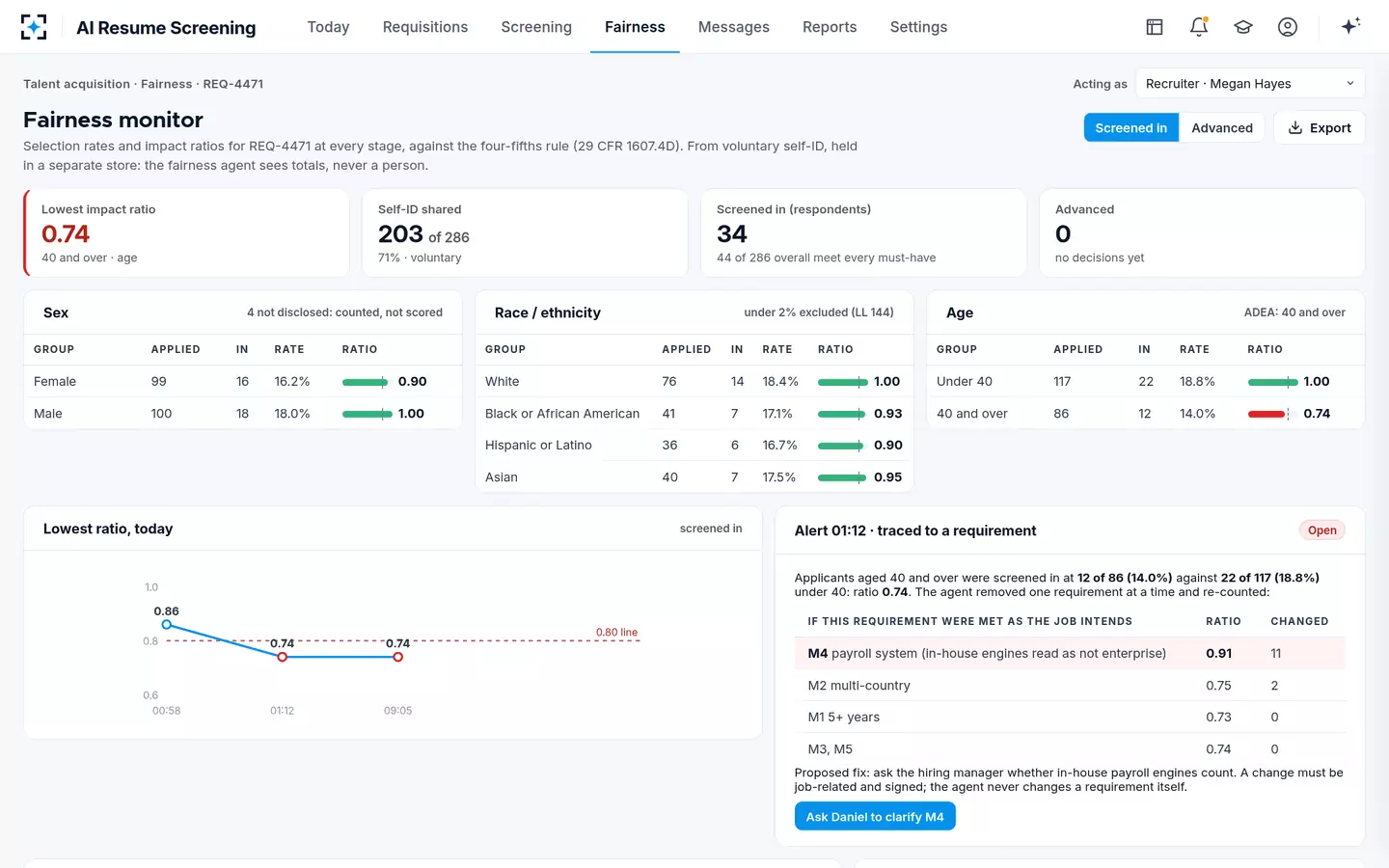The height and width of the screenshot is (868, 1389).
Task: Open the user account profile icon
Action: [x=1288, y=27]
